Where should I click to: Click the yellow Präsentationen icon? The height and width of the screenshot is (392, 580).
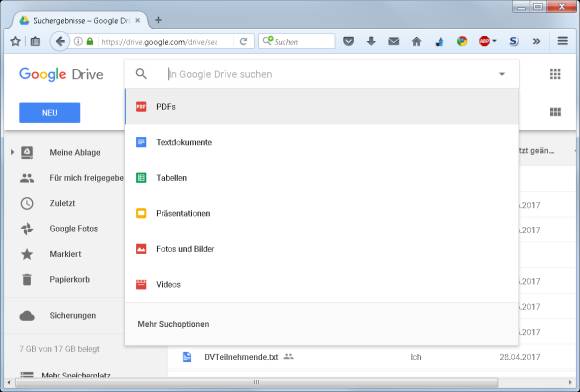(x=141, y=213)
